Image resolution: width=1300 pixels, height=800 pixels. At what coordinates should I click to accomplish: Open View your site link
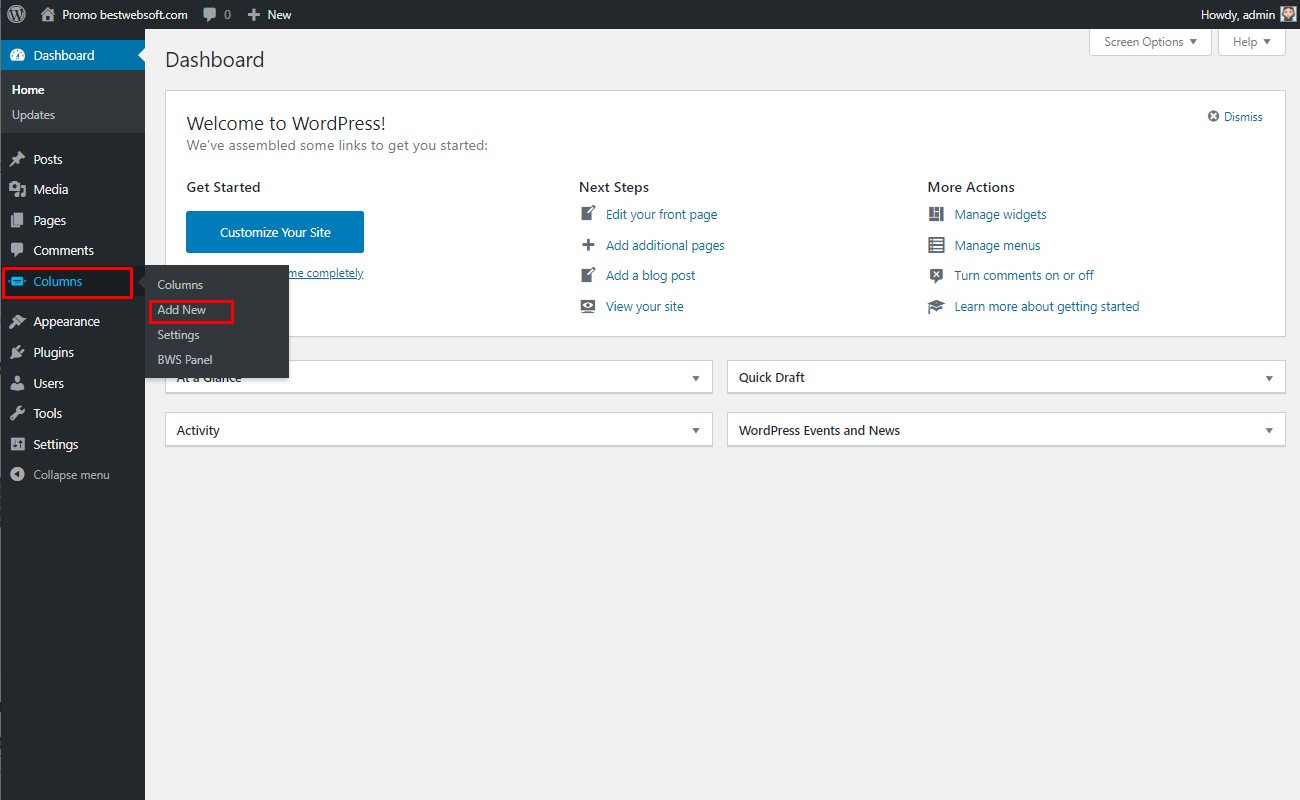tap(645, 306)
